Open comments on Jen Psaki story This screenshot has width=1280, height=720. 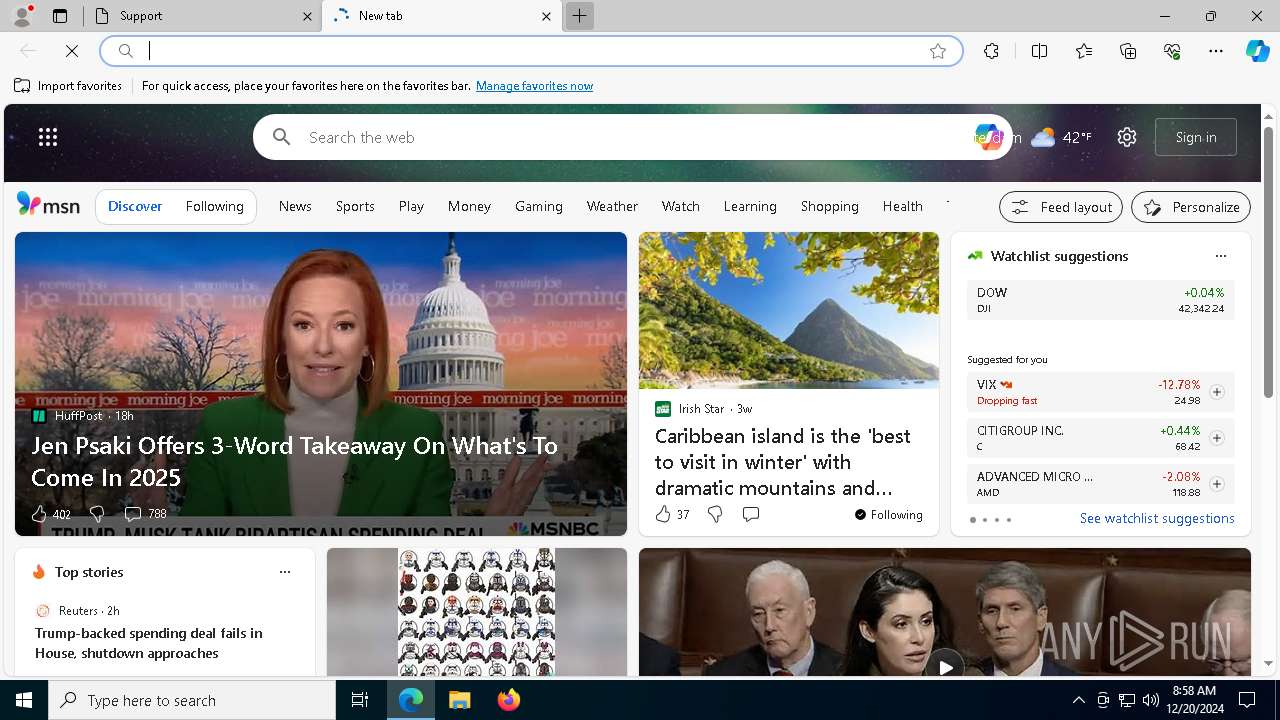tap(132, 514)
